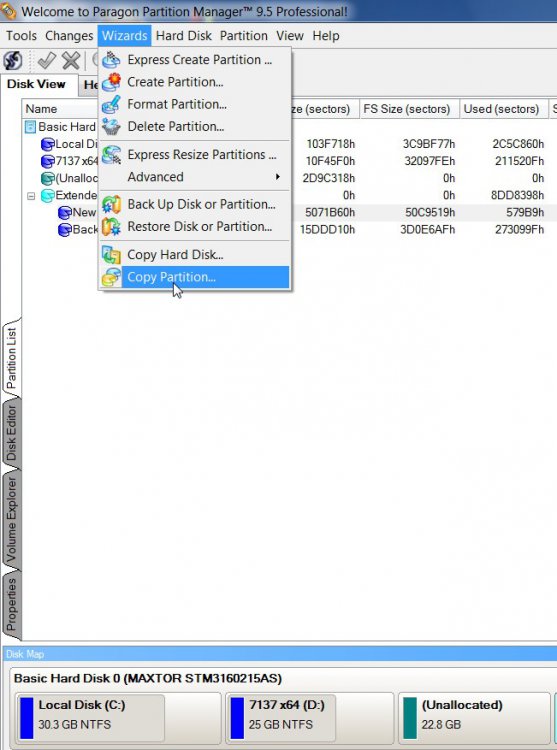Open the Hard Disk menu
The image size is (557, 750).
click(184, 36)
